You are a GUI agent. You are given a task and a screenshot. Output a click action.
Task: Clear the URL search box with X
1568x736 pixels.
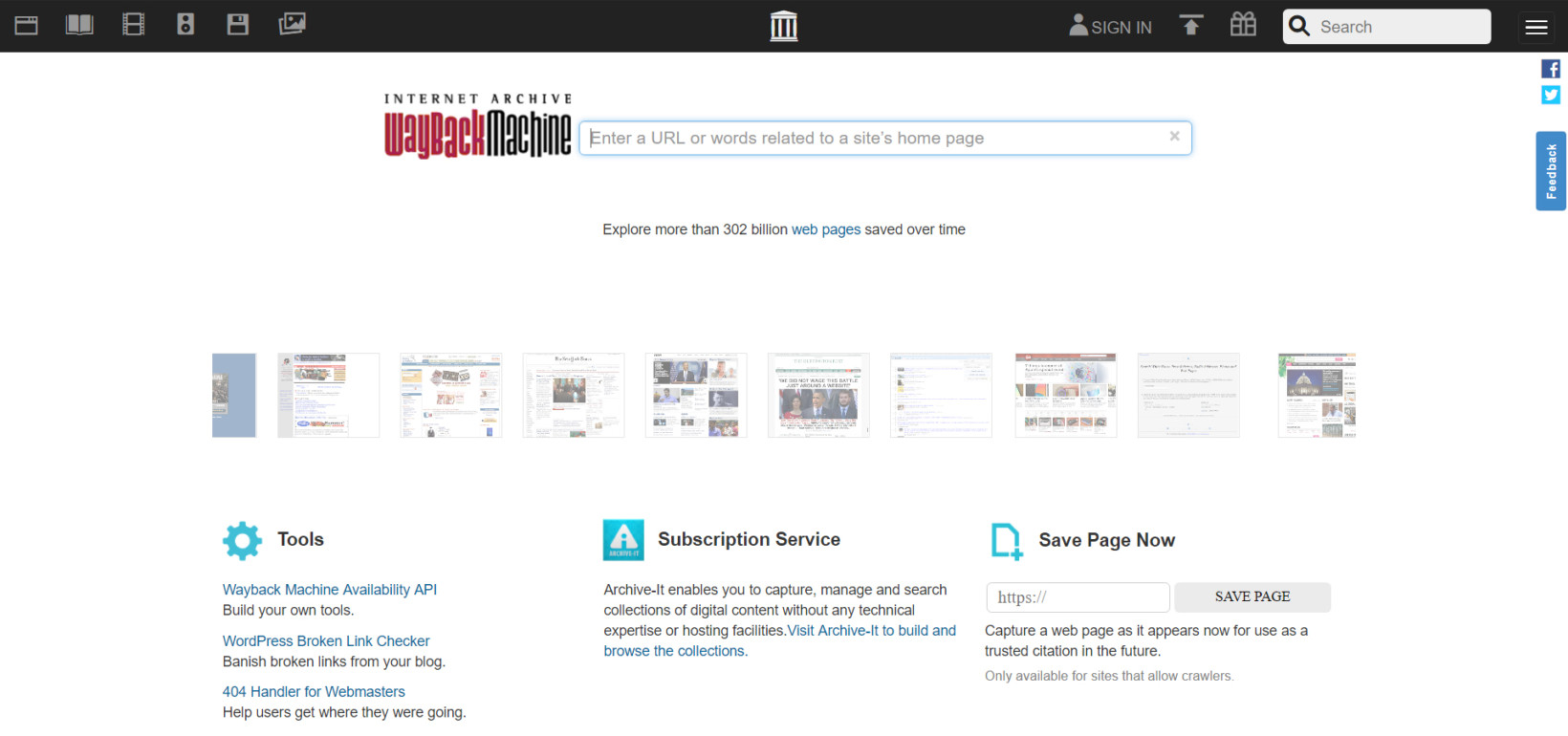1174,137
